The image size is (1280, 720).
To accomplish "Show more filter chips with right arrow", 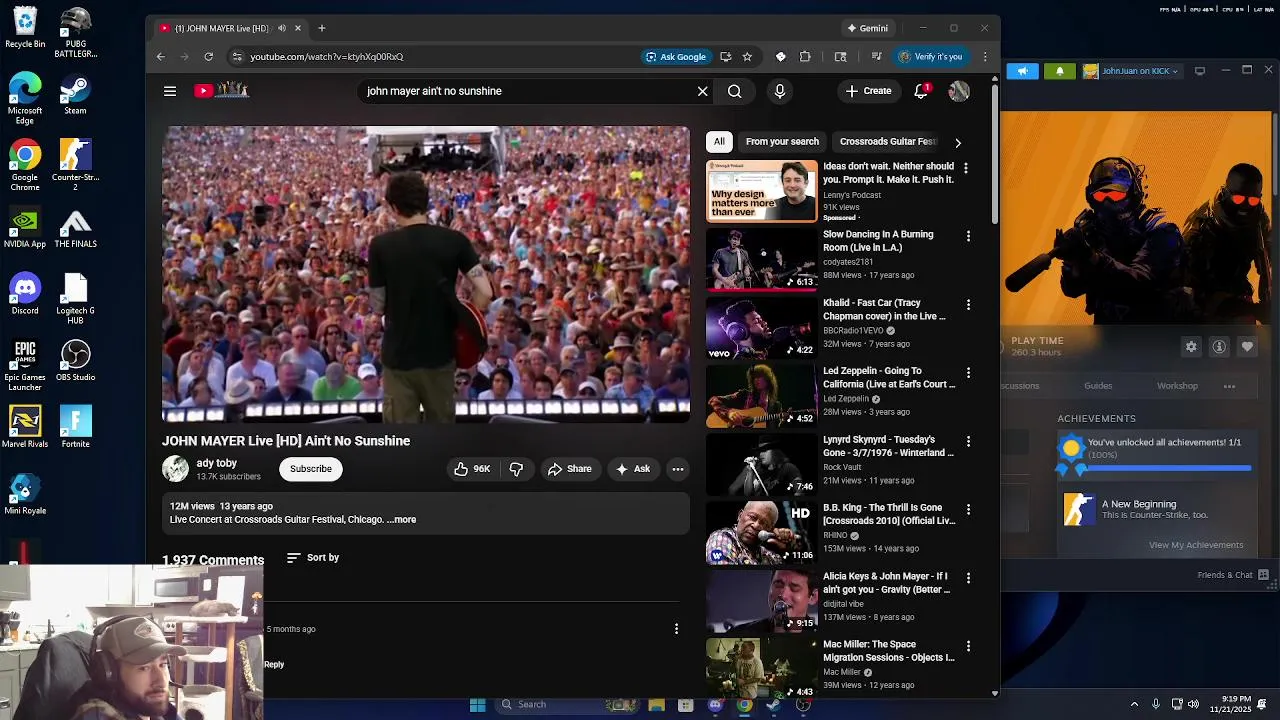I will pyautogui.click(x=958, y=143).
